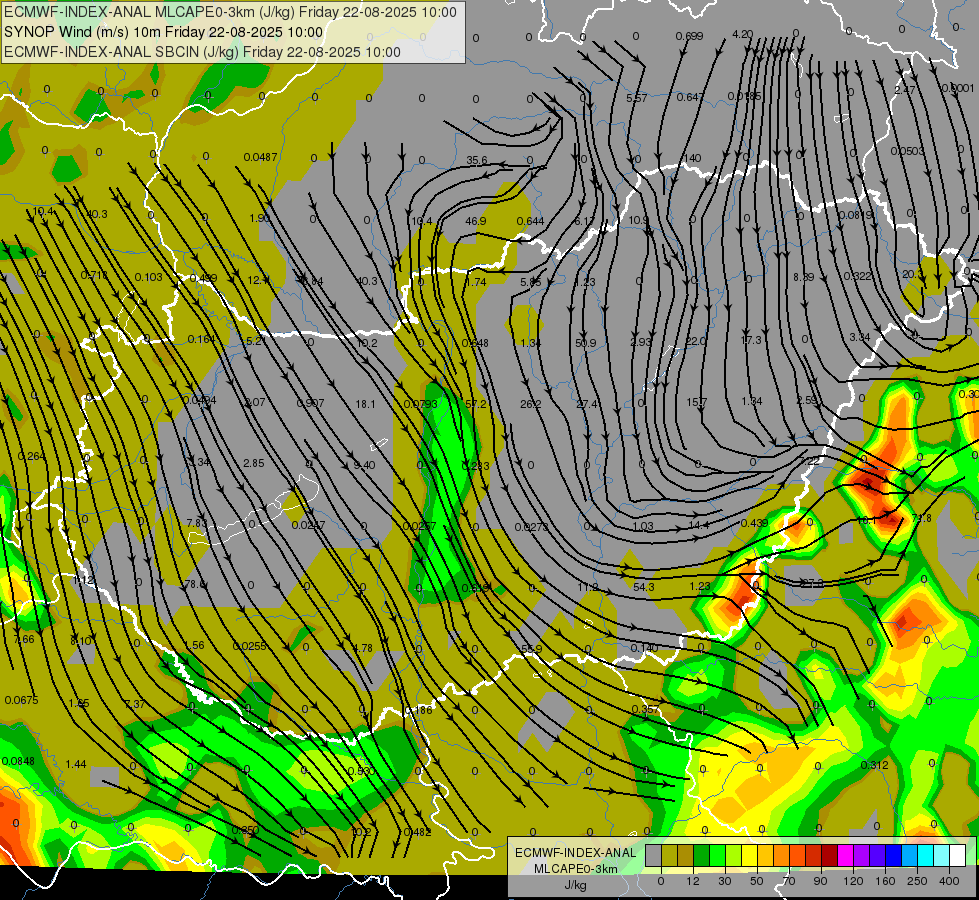This screenshot has height=900, width=979.
Task: Click the map value 57.2
Action: (x=476, y=404)
